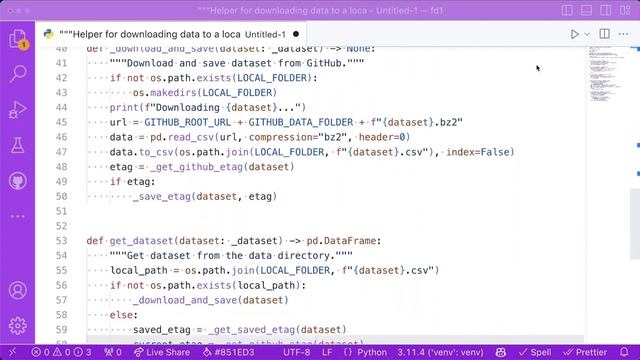The width and height of the screenshot is (640, 360).
Task: Show warnings count in status bar
Action: tap(62, 352)
